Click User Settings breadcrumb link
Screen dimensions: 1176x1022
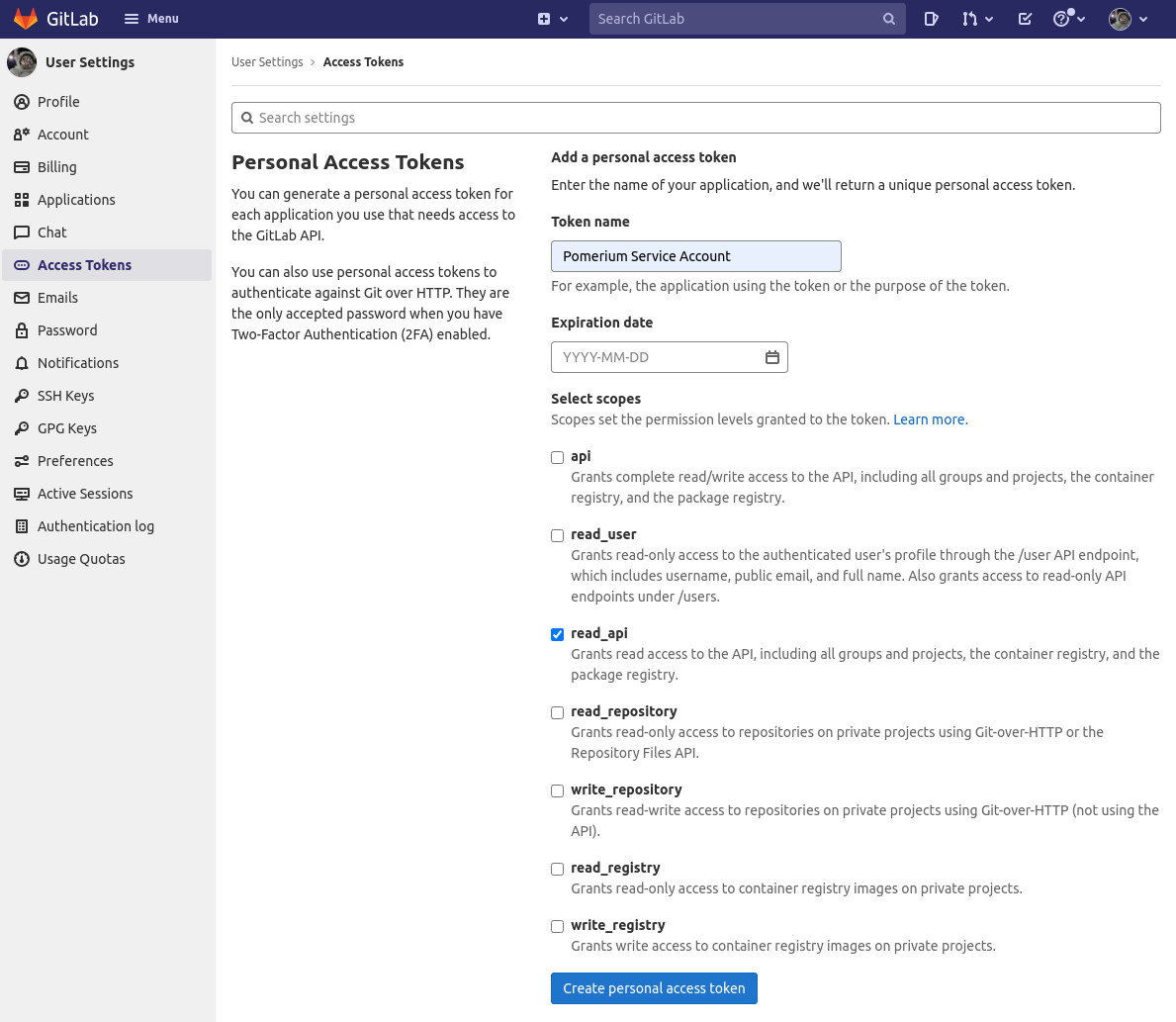[267, 62]
